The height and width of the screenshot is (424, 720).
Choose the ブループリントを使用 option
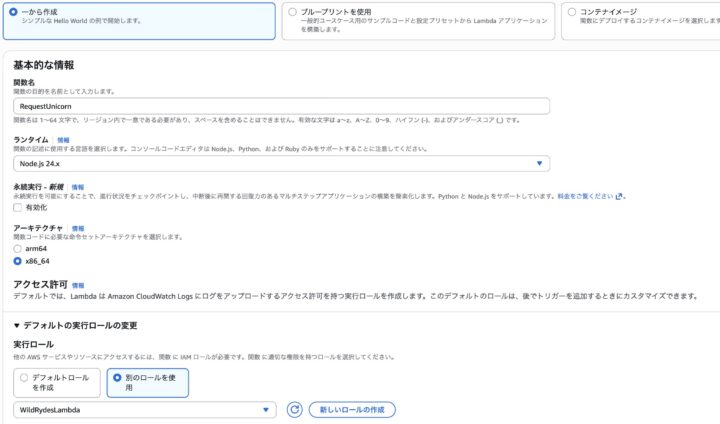pyautogui.click(x=291, y=12)
